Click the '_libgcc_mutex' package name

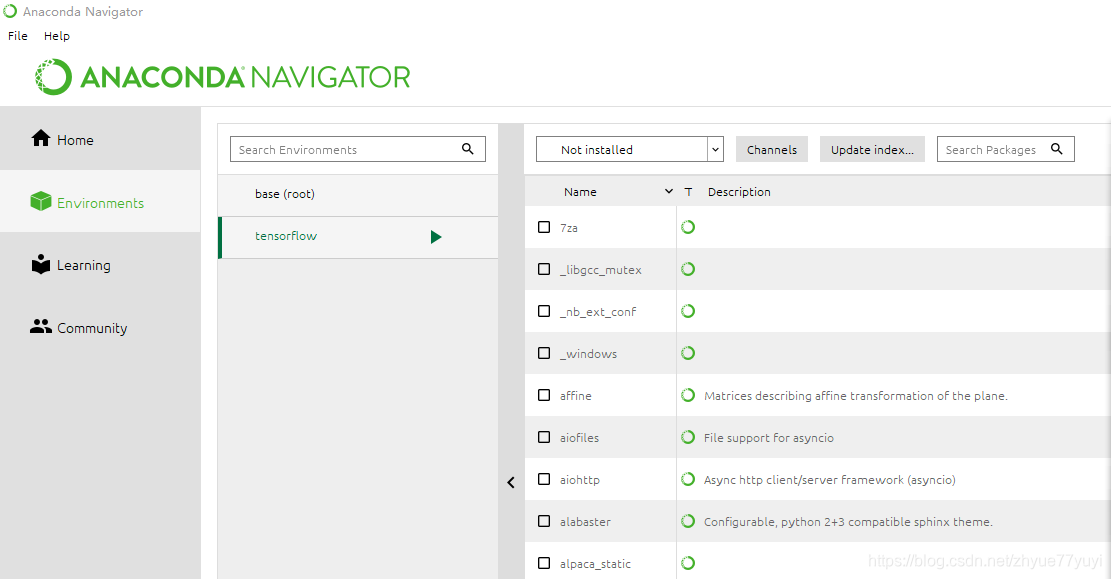coord(601,270)
